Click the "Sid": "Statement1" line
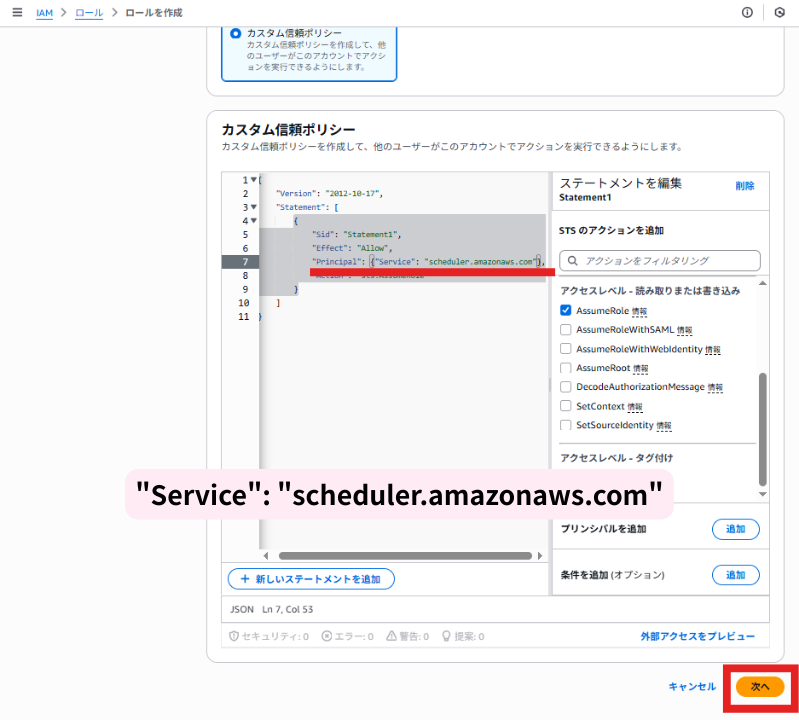Image resolution: width=799 pixels, height=720 pixels. click(x=356, y=234)
